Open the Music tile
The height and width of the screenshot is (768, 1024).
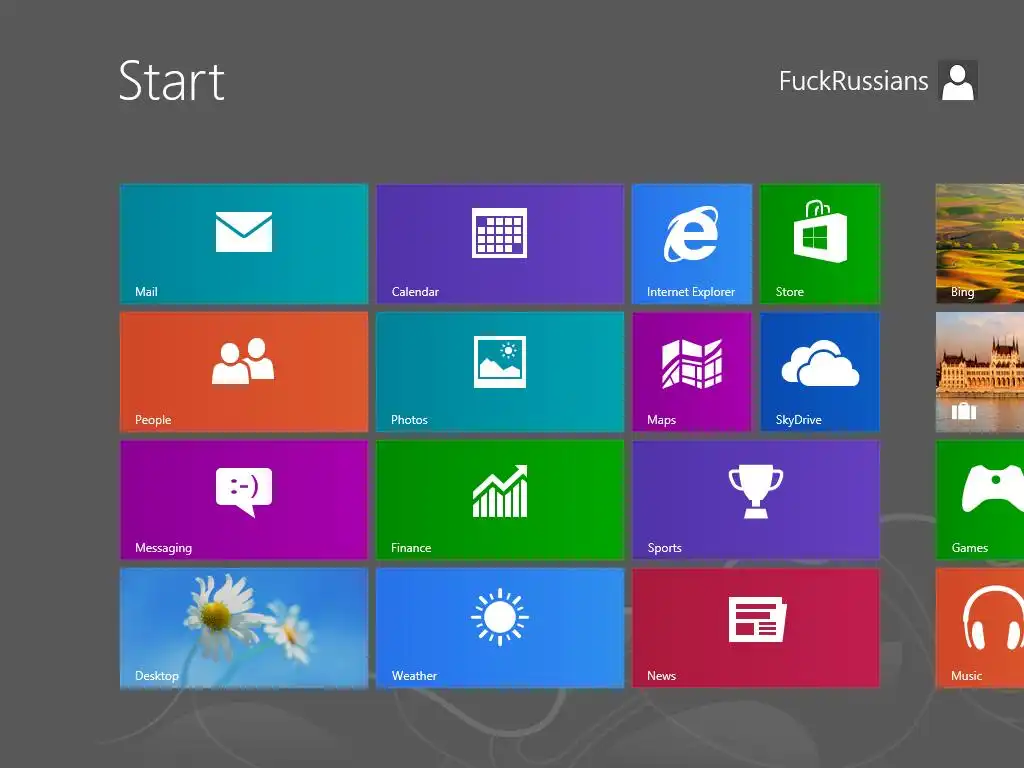(980, 628)
